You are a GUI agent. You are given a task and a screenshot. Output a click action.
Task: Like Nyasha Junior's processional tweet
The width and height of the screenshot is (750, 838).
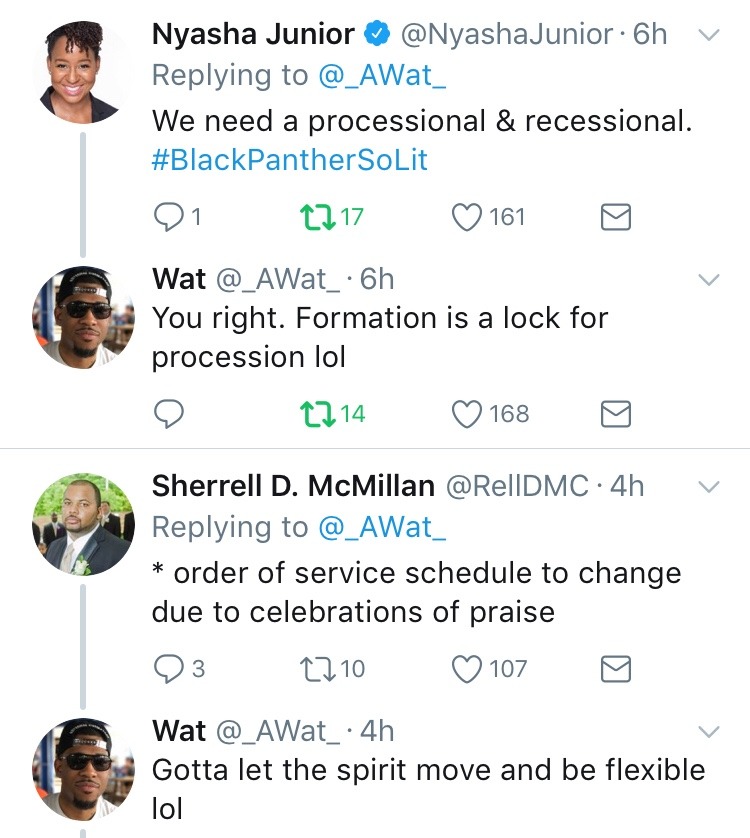coord(468,217)
